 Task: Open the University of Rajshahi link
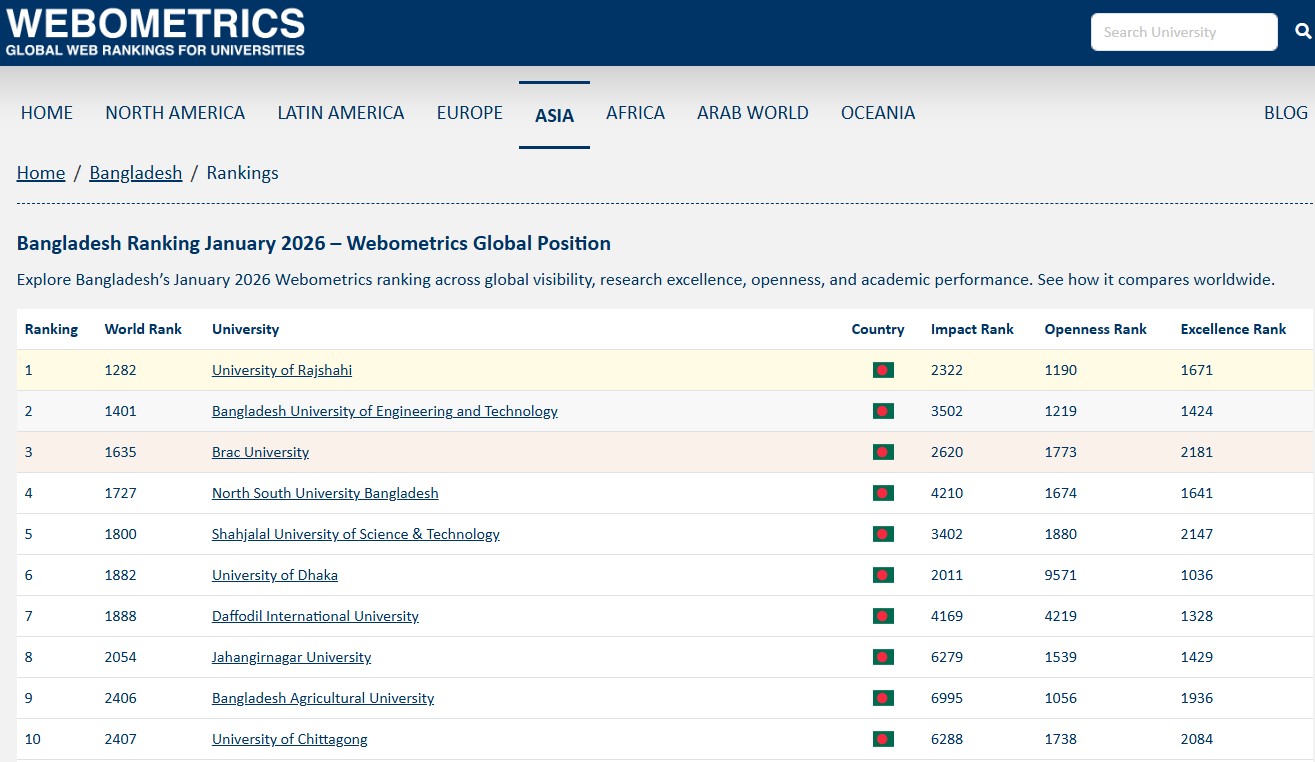[x=282, y=370]
